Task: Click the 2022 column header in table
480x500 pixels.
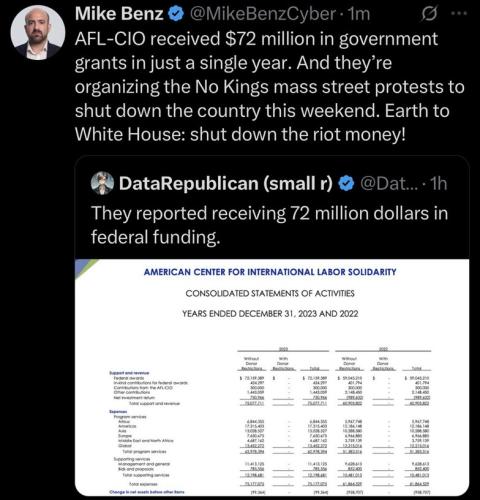Action: pos(383,349)
